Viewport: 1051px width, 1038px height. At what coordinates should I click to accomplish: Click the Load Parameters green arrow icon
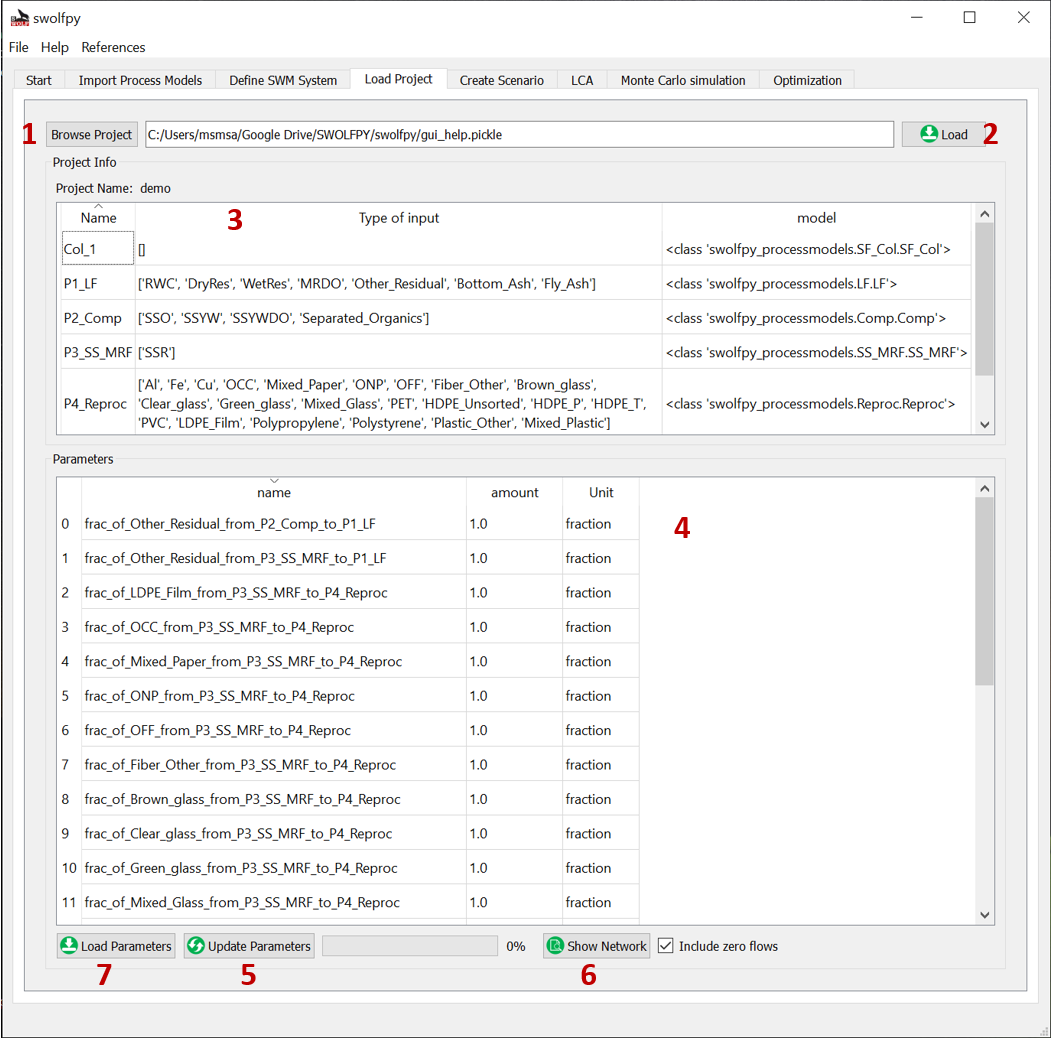68,946
